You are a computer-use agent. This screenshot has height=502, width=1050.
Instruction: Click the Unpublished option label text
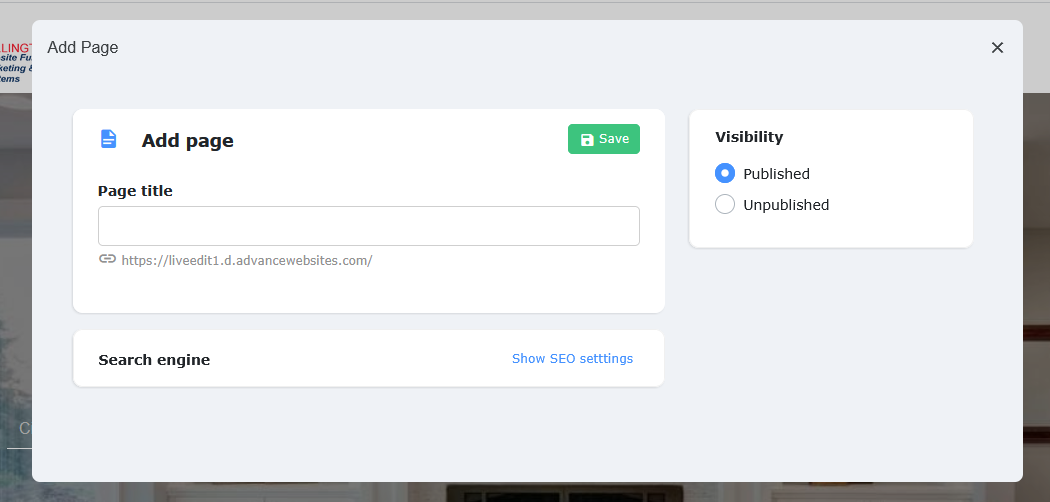click(786, 205)
